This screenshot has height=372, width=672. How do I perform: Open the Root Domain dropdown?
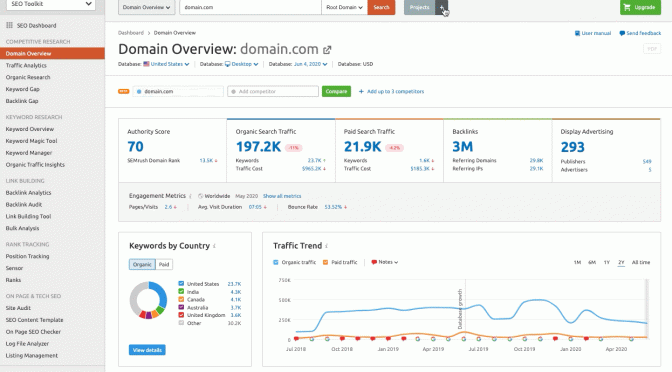pyautogui.click(x=345, y=7)
